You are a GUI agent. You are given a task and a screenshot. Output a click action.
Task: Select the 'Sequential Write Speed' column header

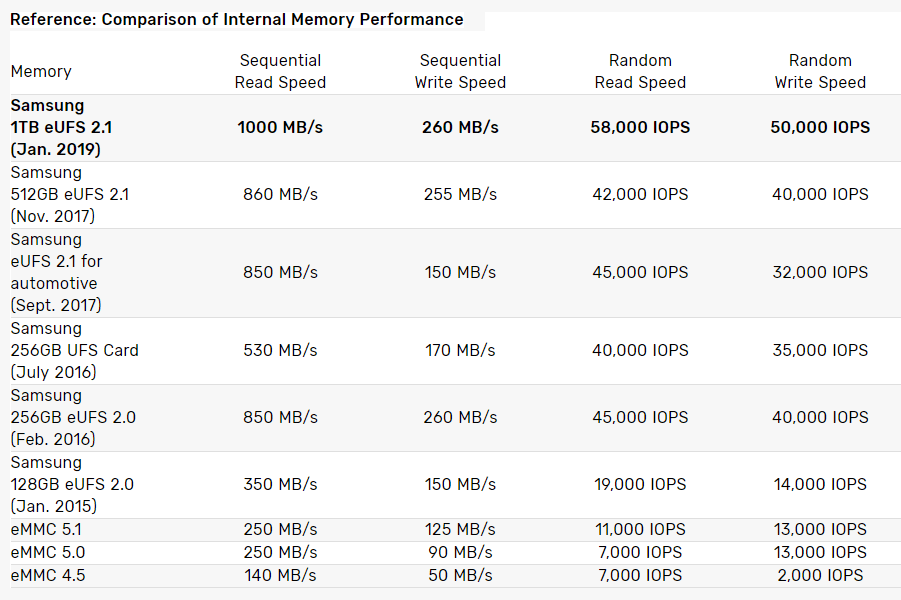(460, 72)
